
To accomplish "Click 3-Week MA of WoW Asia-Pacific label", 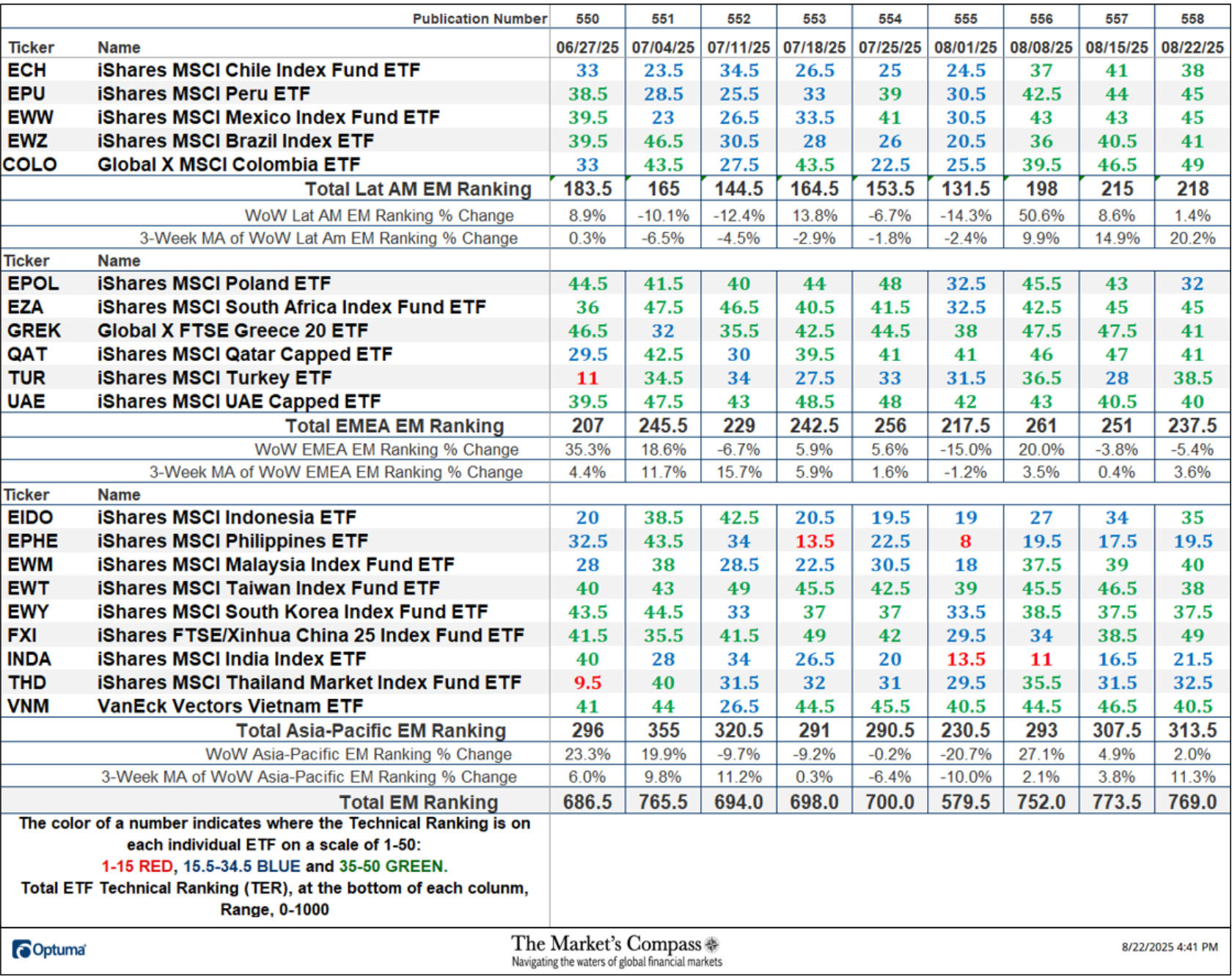I will pyautogui.click(x=309, y=777).
